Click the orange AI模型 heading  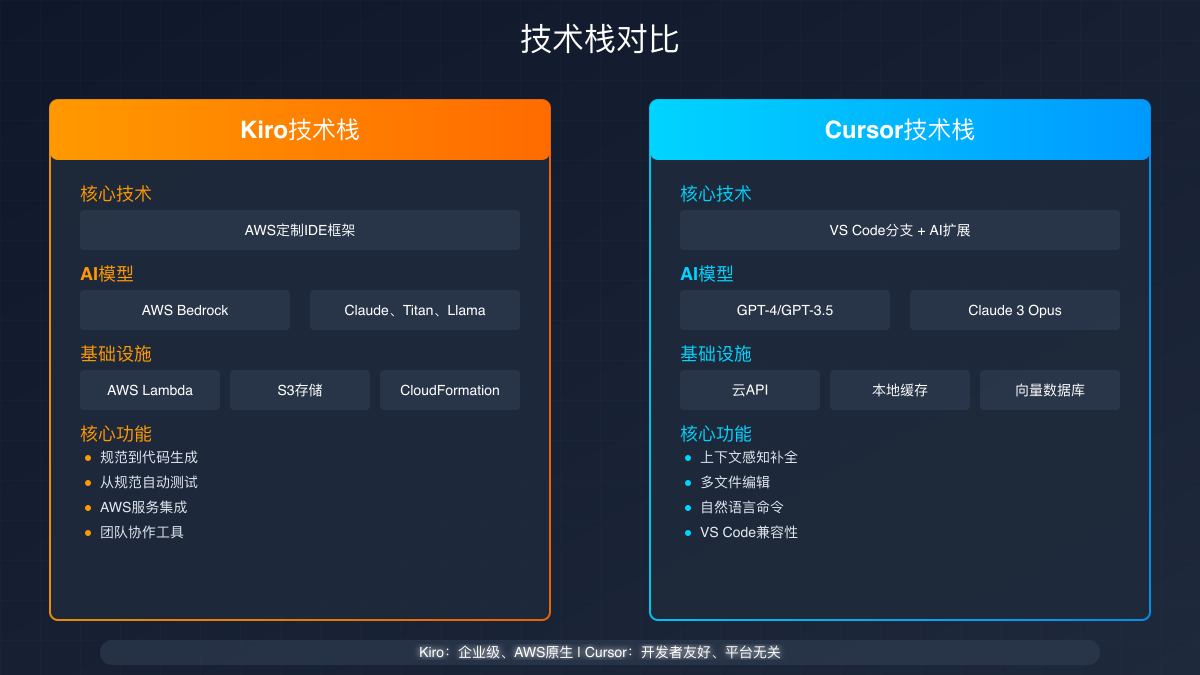pyautogui.click(x=107, y=274)
